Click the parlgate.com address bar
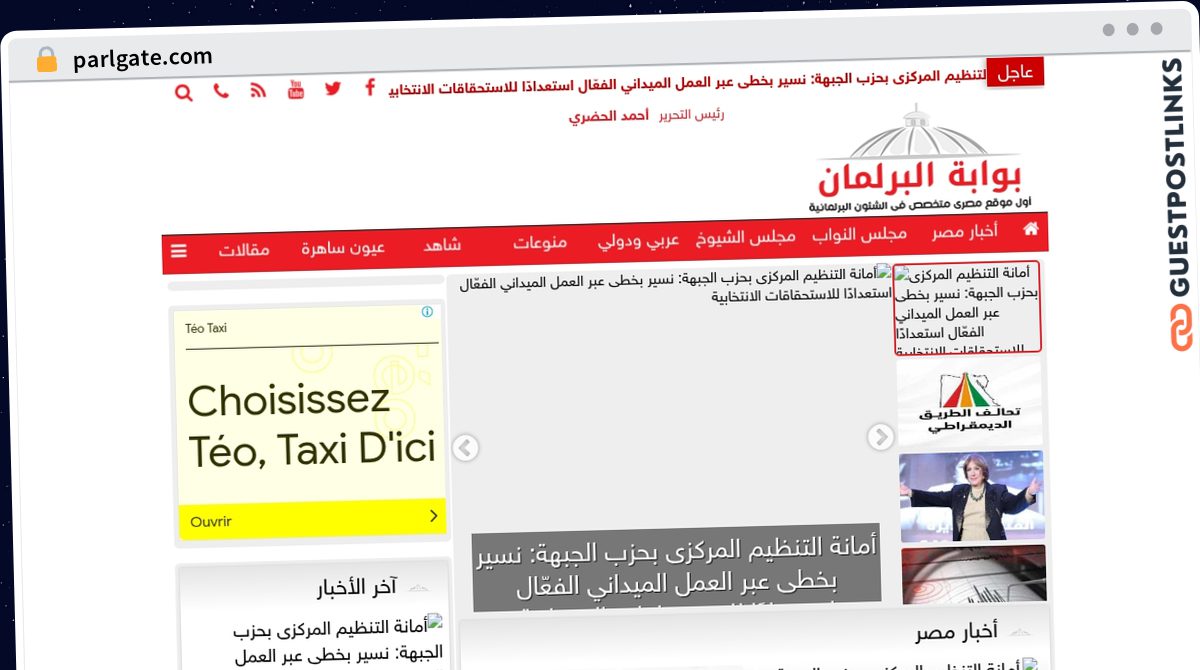 click(143, 59)
